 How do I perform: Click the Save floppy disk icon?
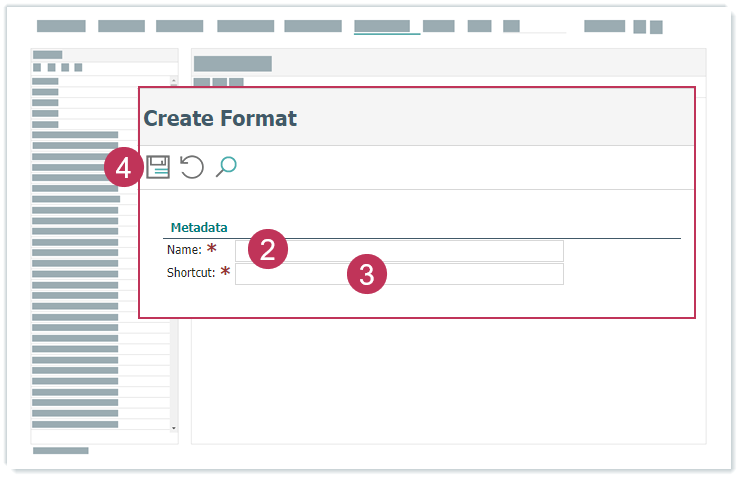158,167
